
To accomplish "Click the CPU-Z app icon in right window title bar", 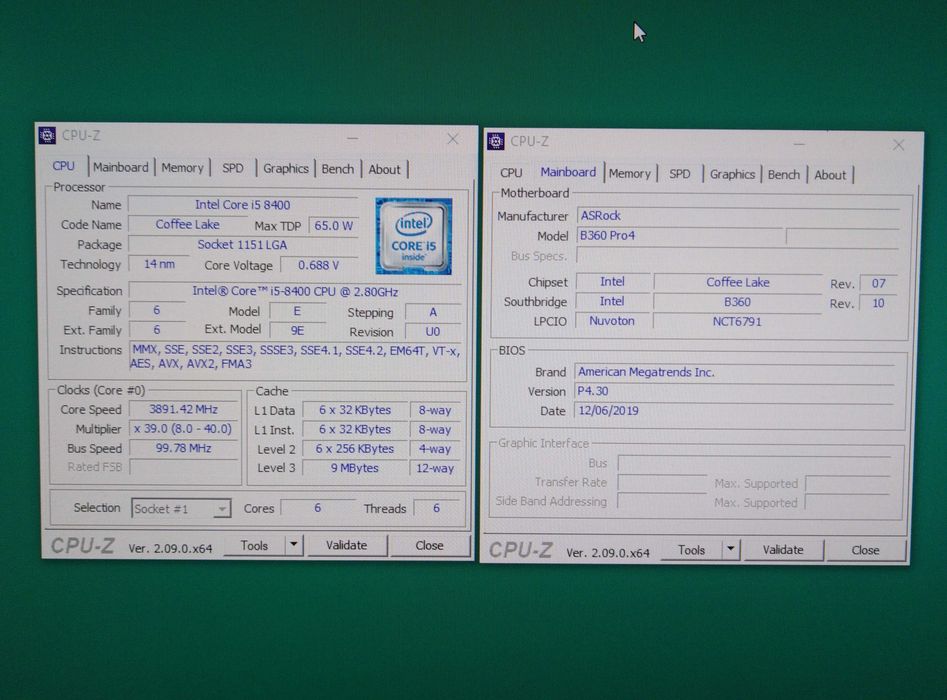I will click(x=496, y=141).
